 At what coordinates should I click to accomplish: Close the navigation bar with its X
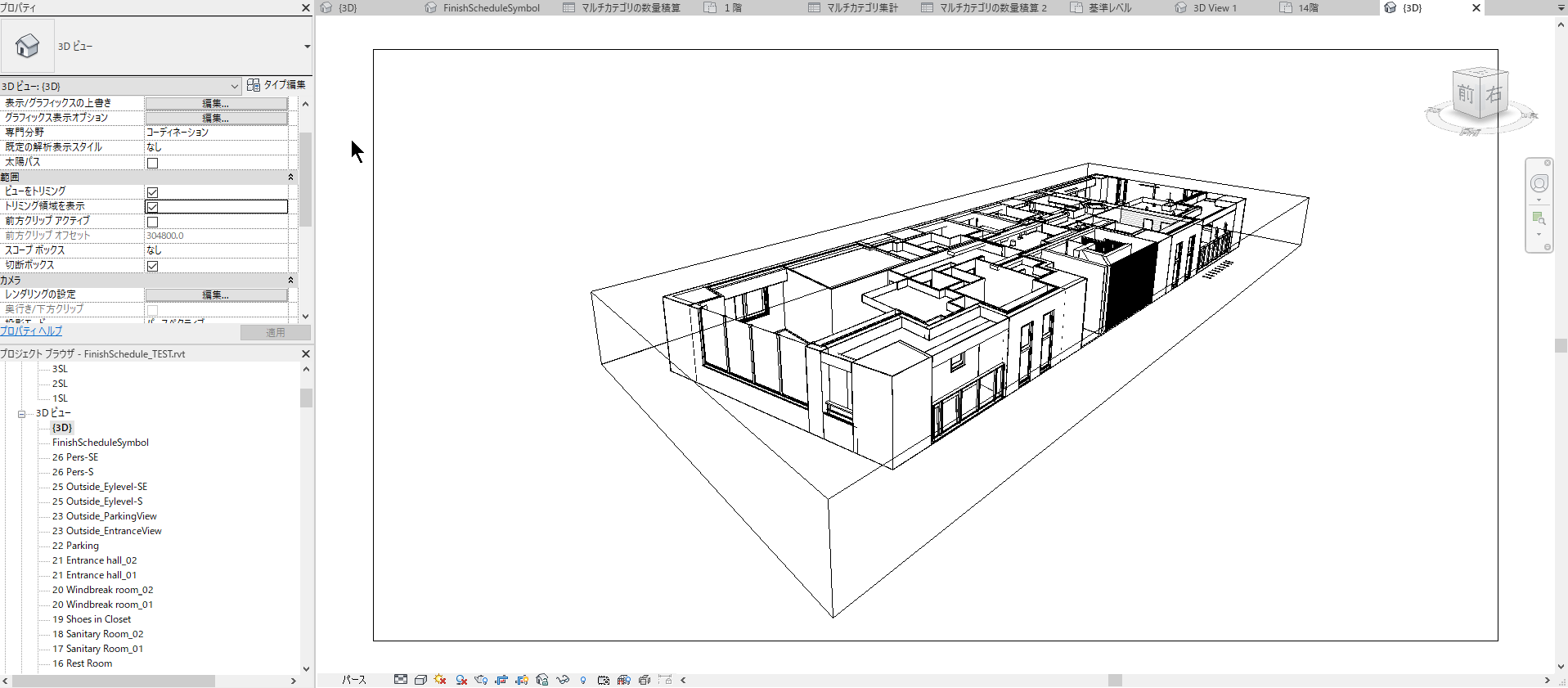[1548, 163]
